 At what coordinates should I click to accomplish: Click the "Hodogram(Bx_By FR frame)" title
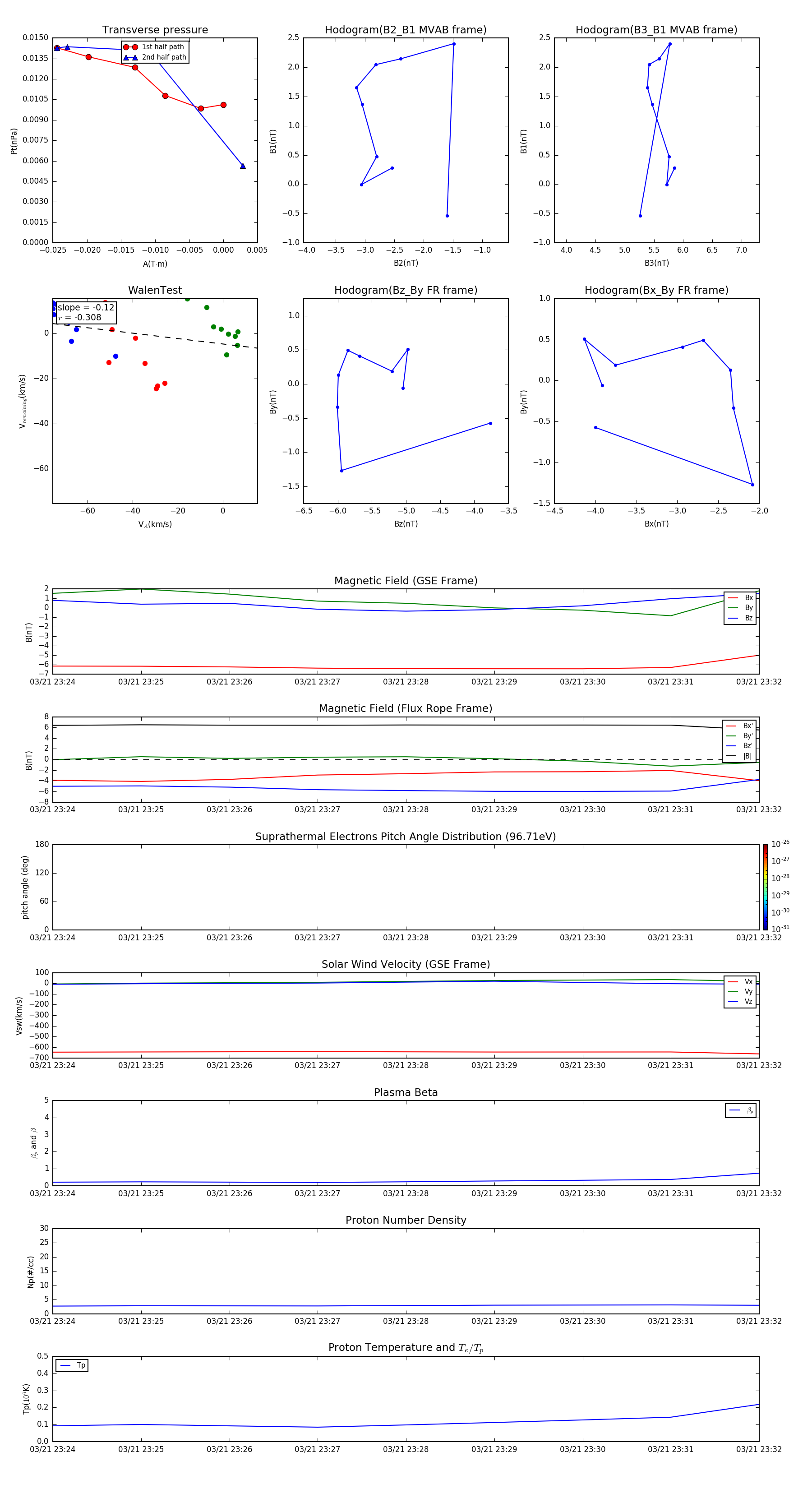656,290
